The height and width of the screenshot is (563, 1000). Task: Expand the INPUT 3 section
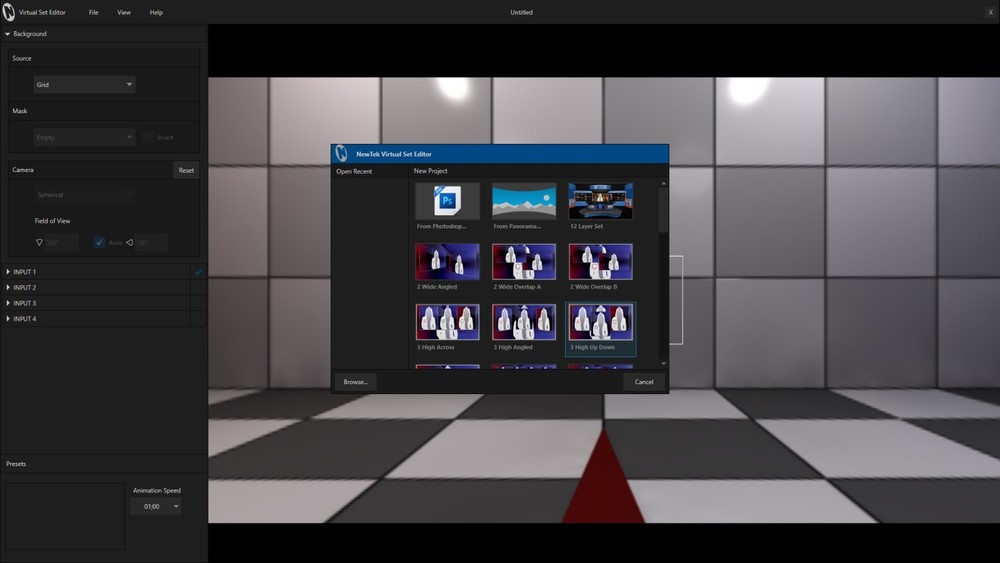[8, 303]
